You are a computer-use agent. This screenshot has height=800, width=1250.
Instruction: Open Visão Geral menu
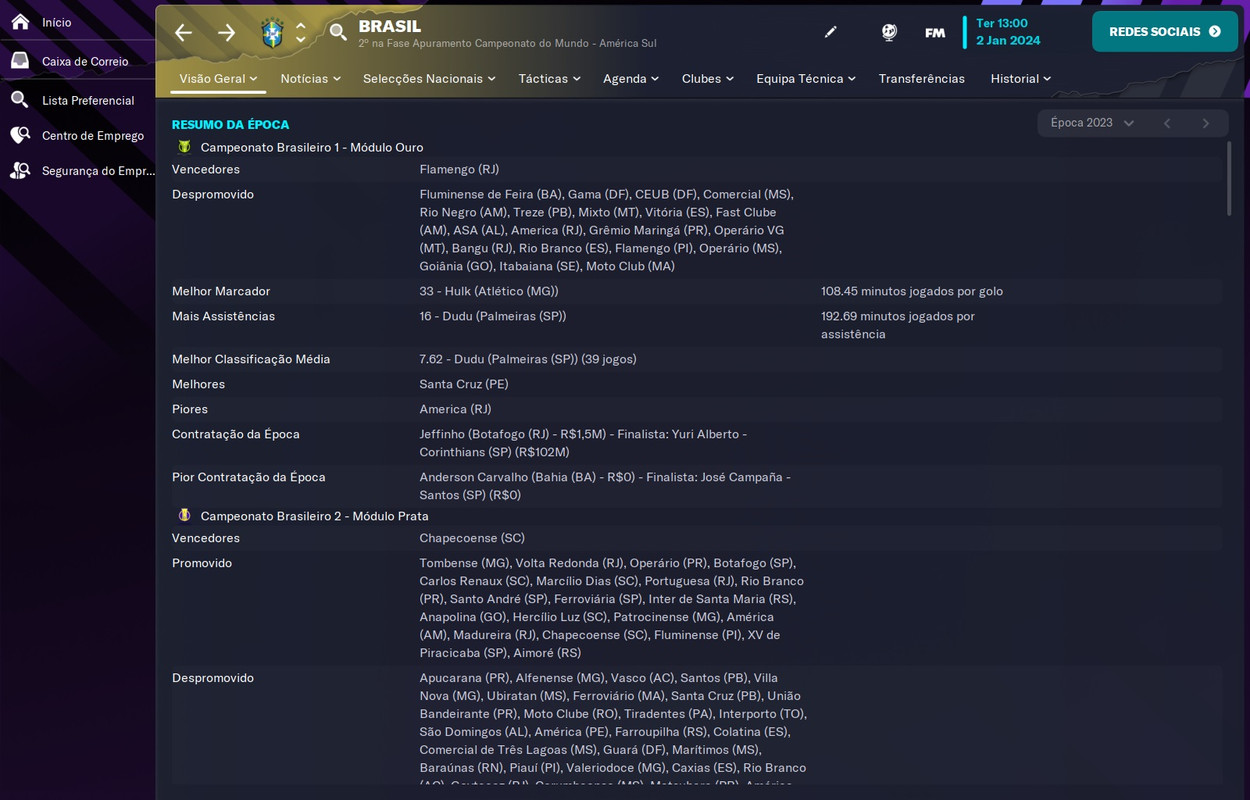tap(218, 78)
